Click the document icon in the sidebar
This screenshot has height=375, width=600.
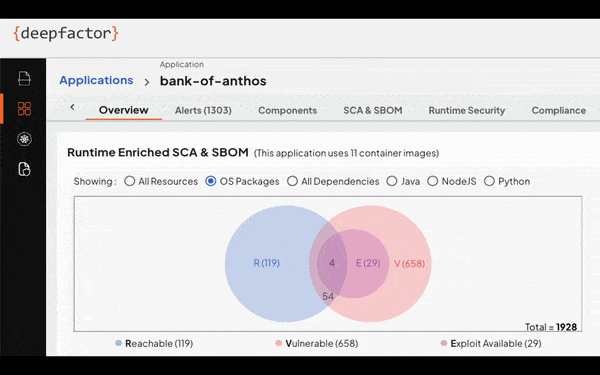click(x=24, y=78)
